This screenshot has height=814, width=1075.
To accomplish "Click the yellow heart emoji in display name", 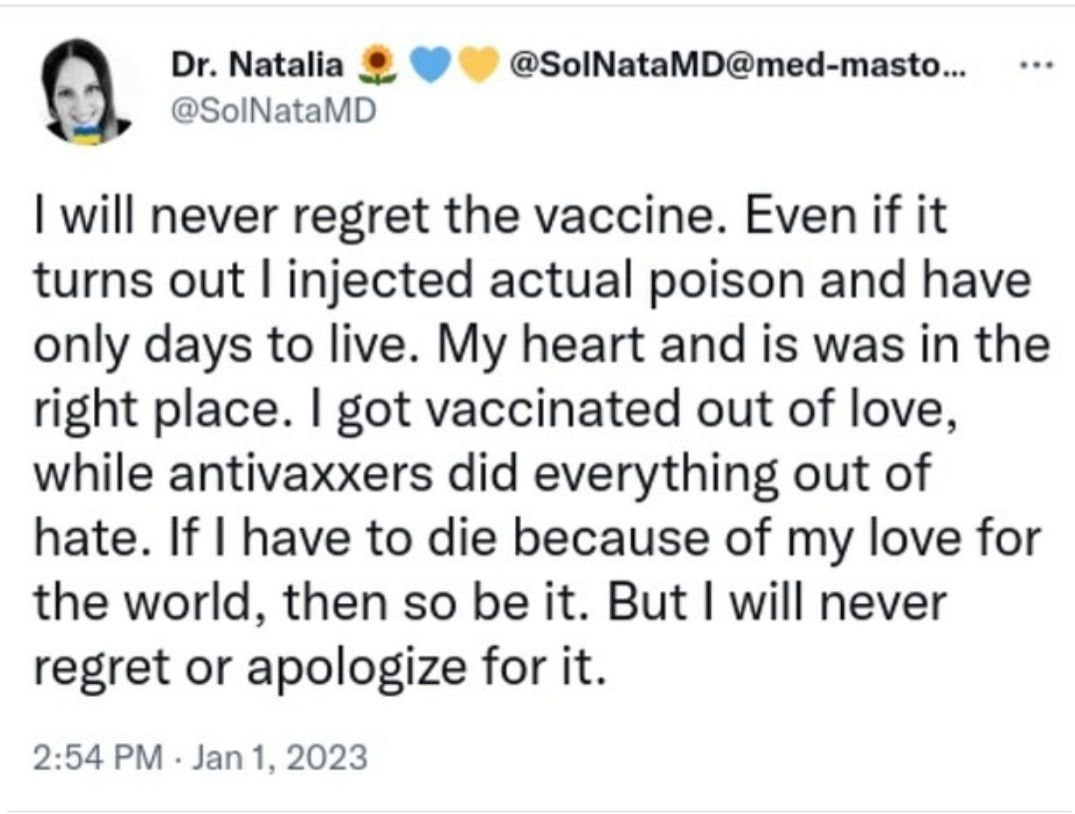I will click(x=478, y=65).
